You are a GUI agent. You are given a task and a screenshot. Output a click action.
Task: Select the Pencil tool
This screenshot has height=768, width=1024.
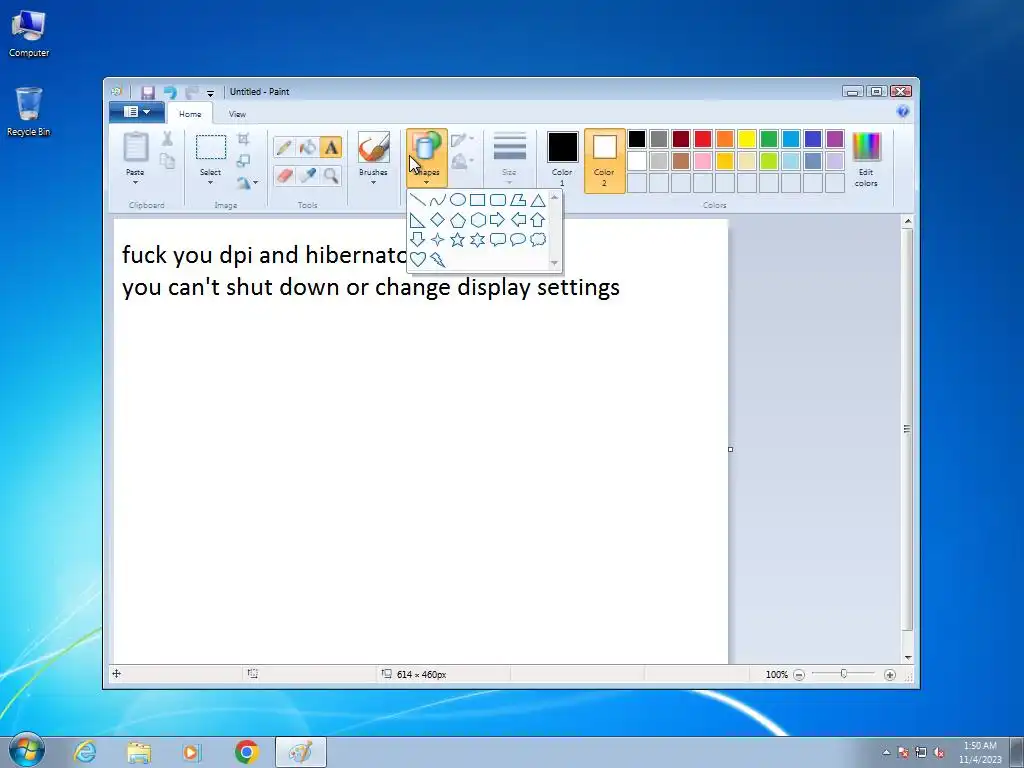283,148
